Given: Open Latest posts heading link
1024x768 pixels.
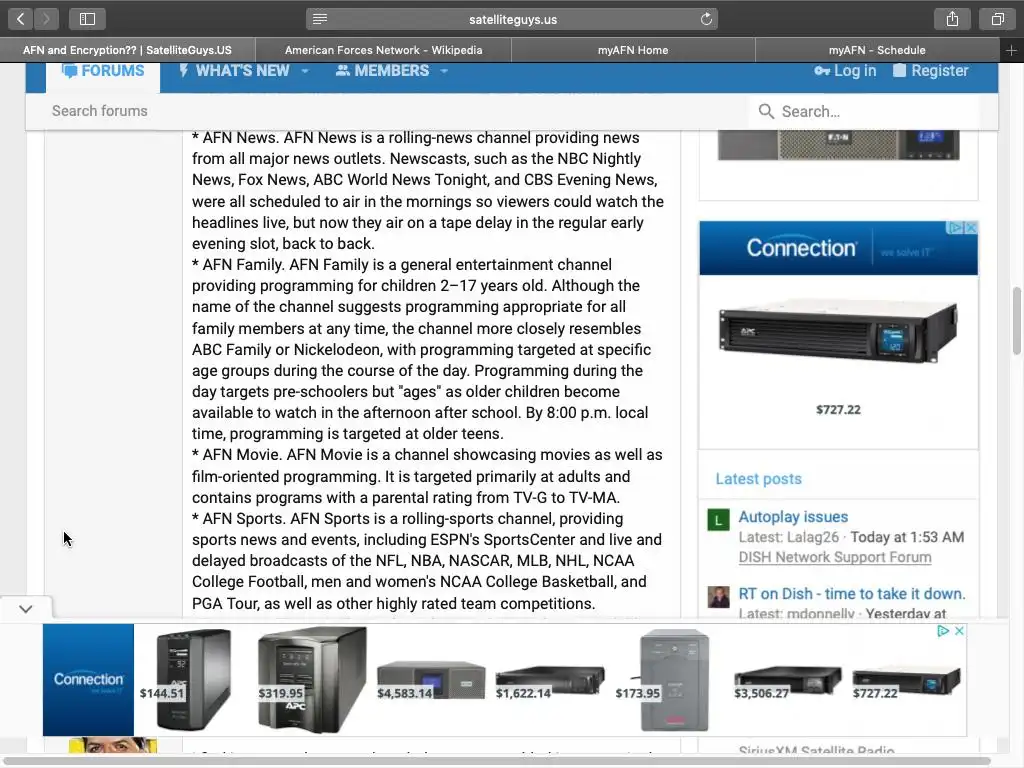Looking at the screenshot, I should tap(758, 479).
